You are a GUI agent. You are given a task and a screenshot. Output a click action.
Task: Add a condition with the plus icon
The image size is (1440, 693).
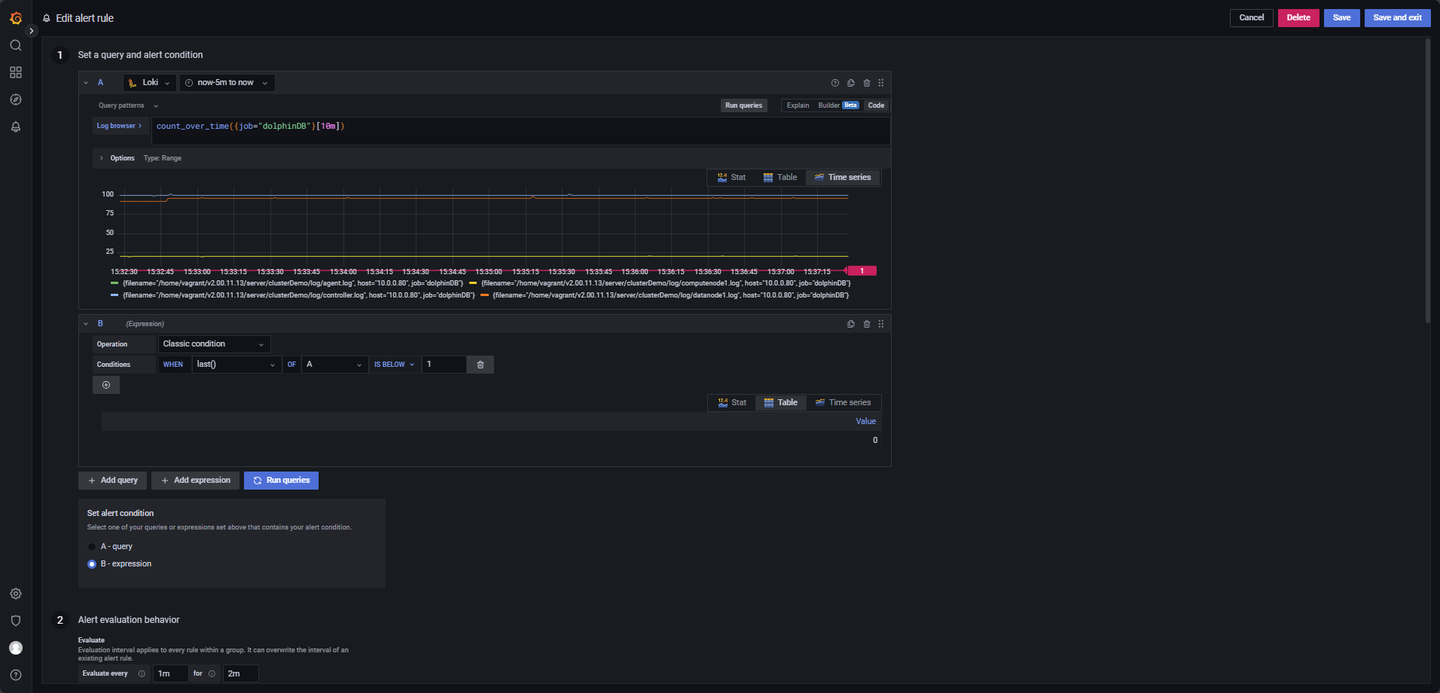click(106, 385)
